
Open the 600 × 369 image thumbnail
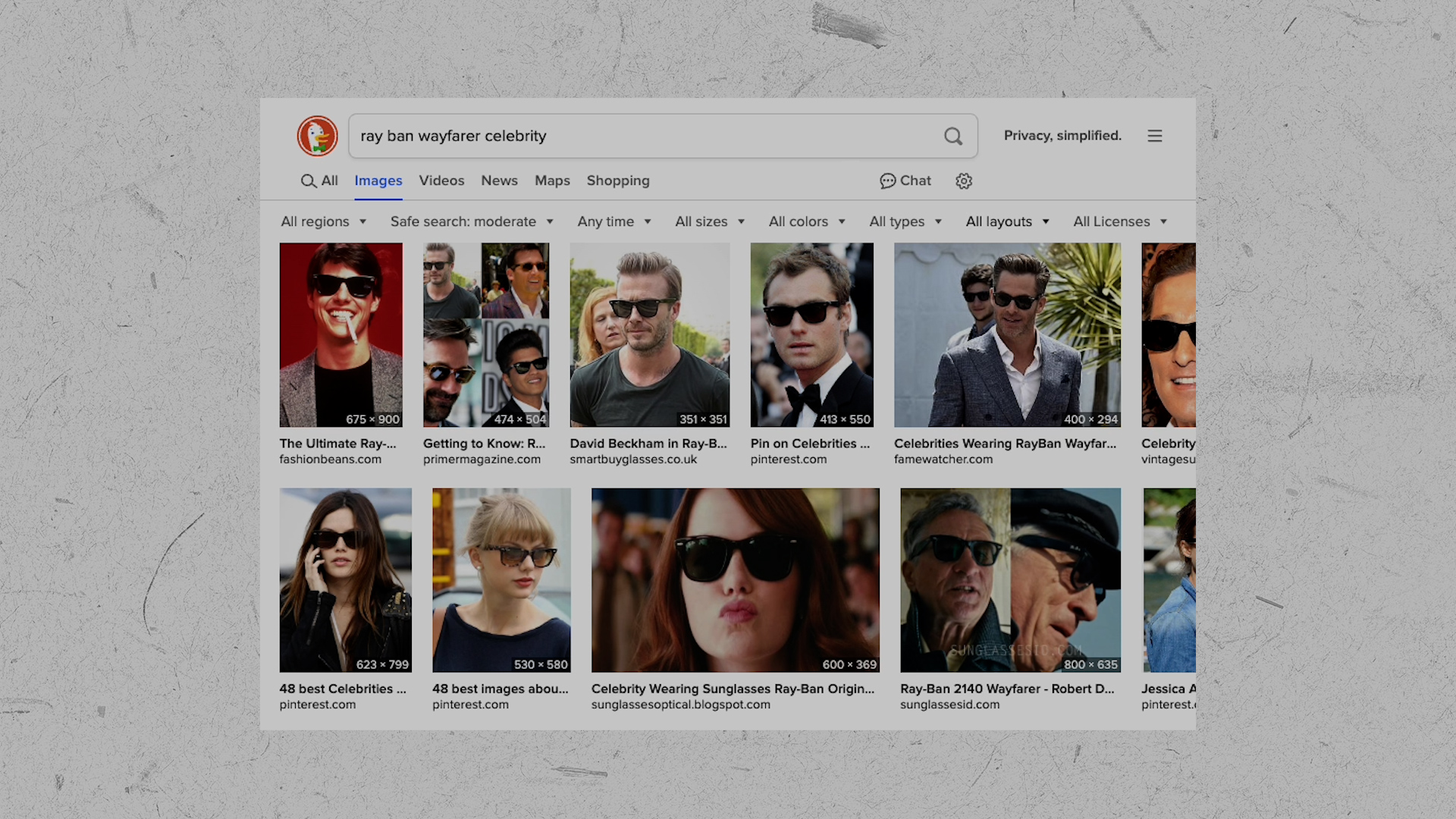point(736,580)
